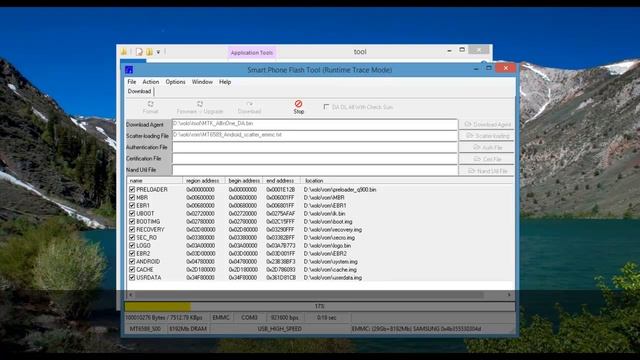Click the Scatter-loading File path field
This screenshot has width=640, height=360.
tap(315, 136)
